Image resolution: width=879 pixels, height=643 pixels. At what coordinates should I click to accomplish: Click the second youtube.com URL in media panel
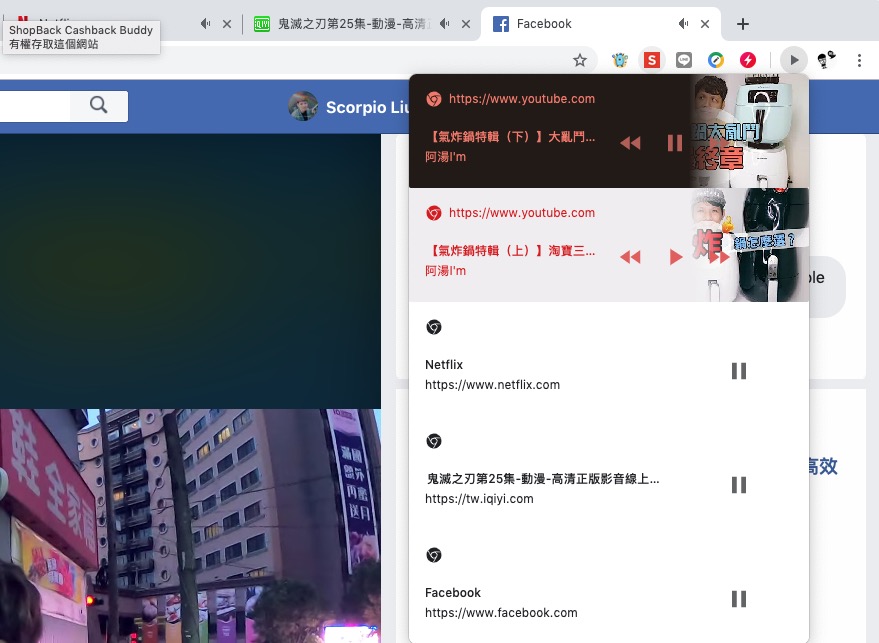coord(522,212)
